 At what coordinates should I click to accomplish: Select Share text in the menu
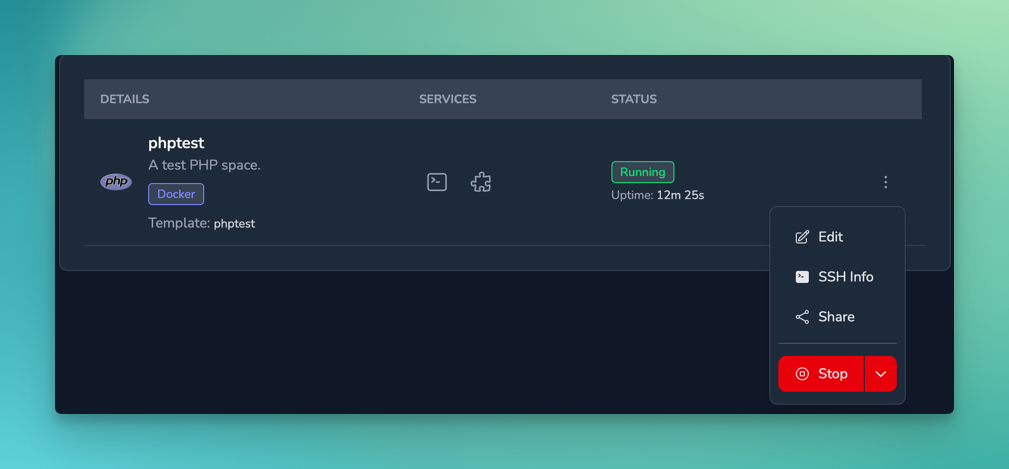click(836, 317)
